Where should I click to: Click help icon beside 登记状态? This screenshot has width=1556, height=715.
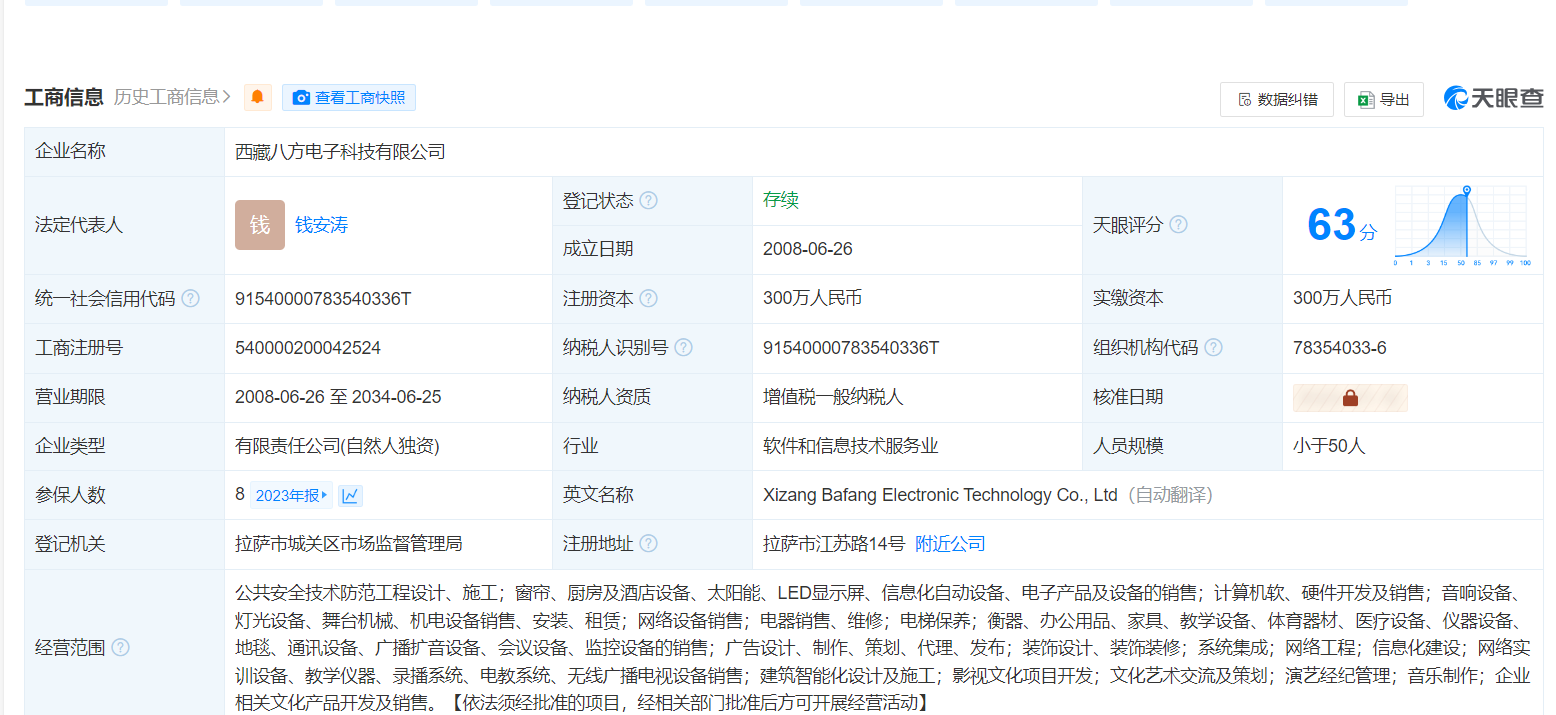tap(649, 201)
